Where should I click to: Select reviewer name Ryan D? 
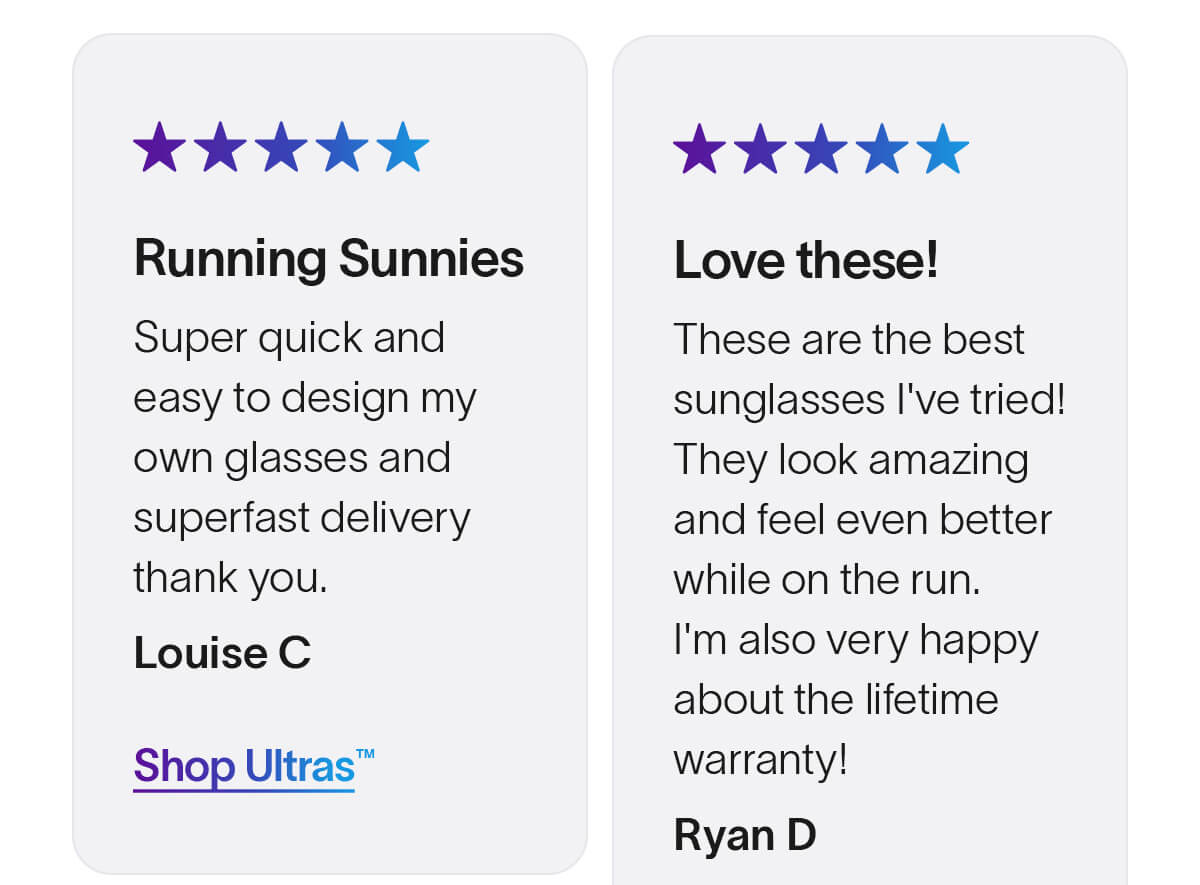click(745, 835)
